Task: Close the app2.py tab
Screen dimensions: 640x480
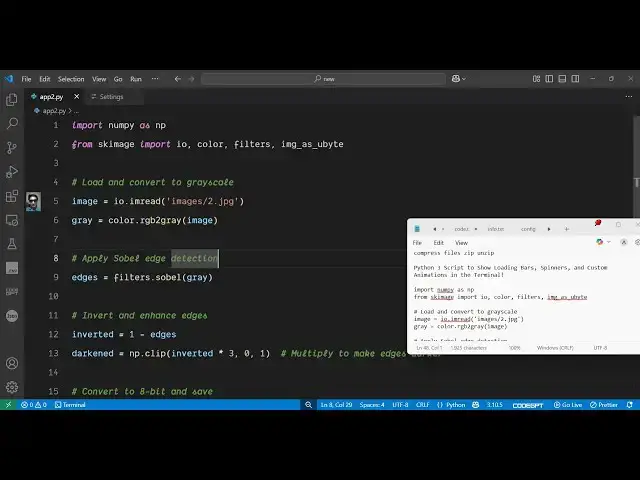Action: (77, 97)
